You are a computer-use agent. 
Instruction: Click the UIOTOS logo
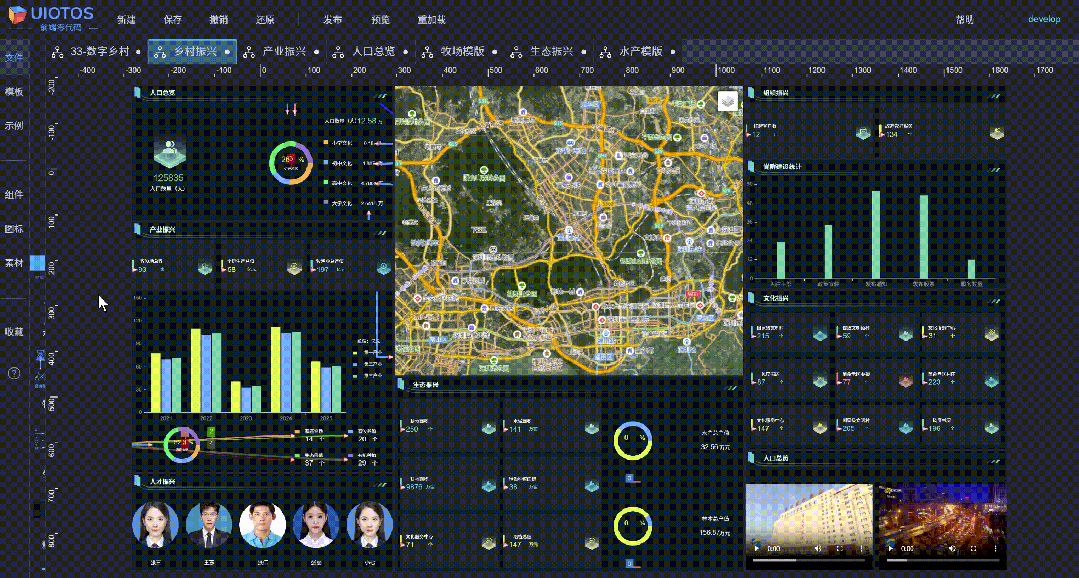pos(52,17)
